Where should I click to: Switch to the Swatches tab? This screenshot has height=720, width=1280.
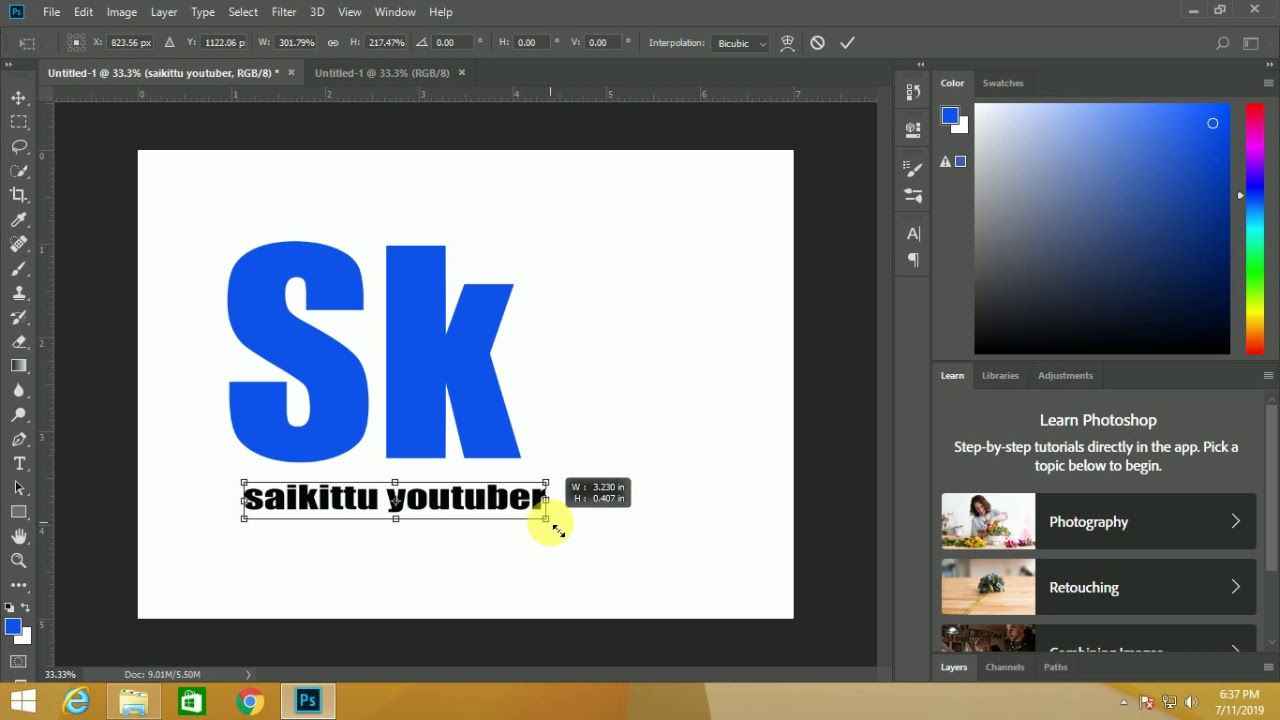(1003, 83)
